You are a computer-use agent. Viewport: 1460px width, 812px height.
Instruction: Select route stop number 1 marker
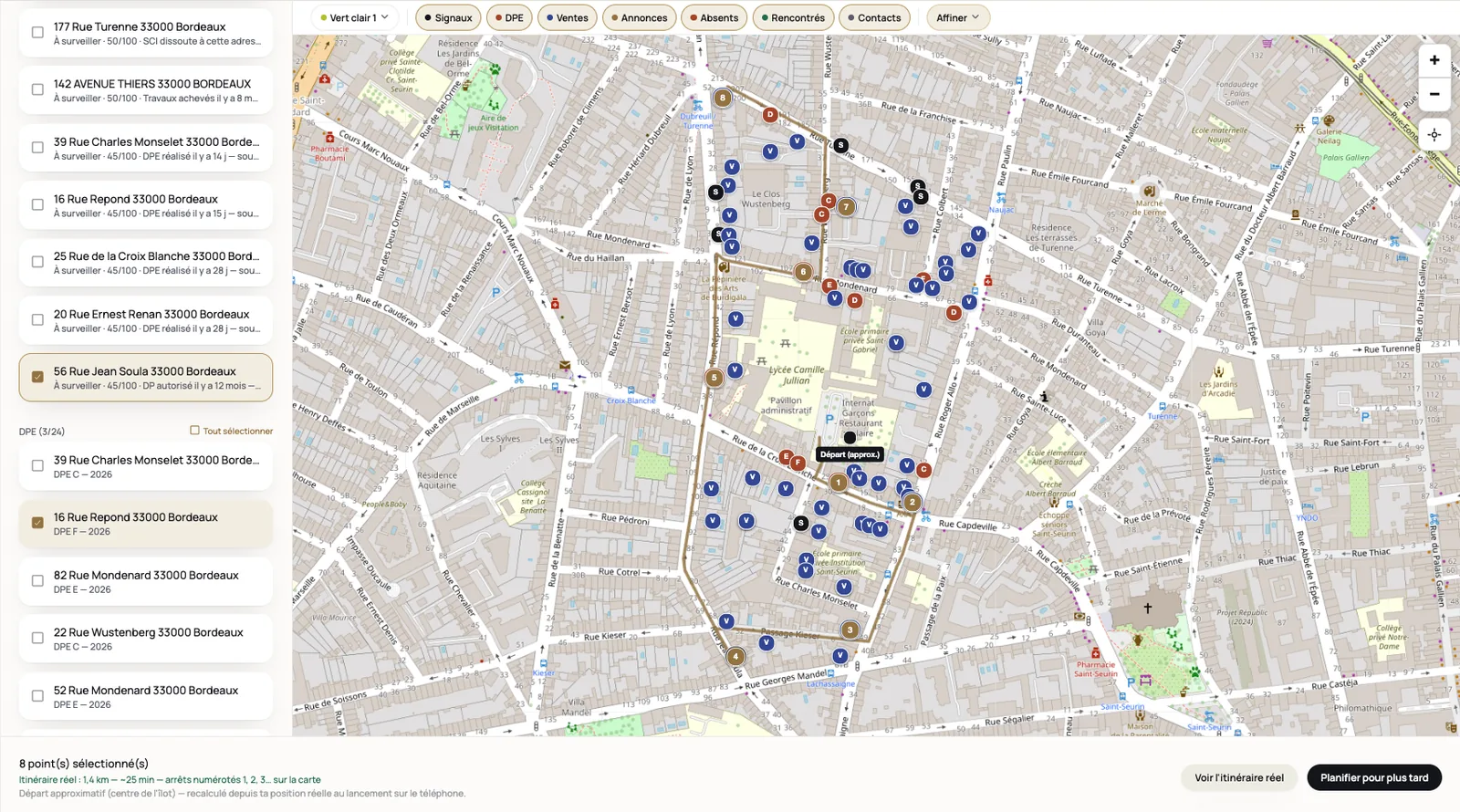pyautogui.click(x=838, y=483)
